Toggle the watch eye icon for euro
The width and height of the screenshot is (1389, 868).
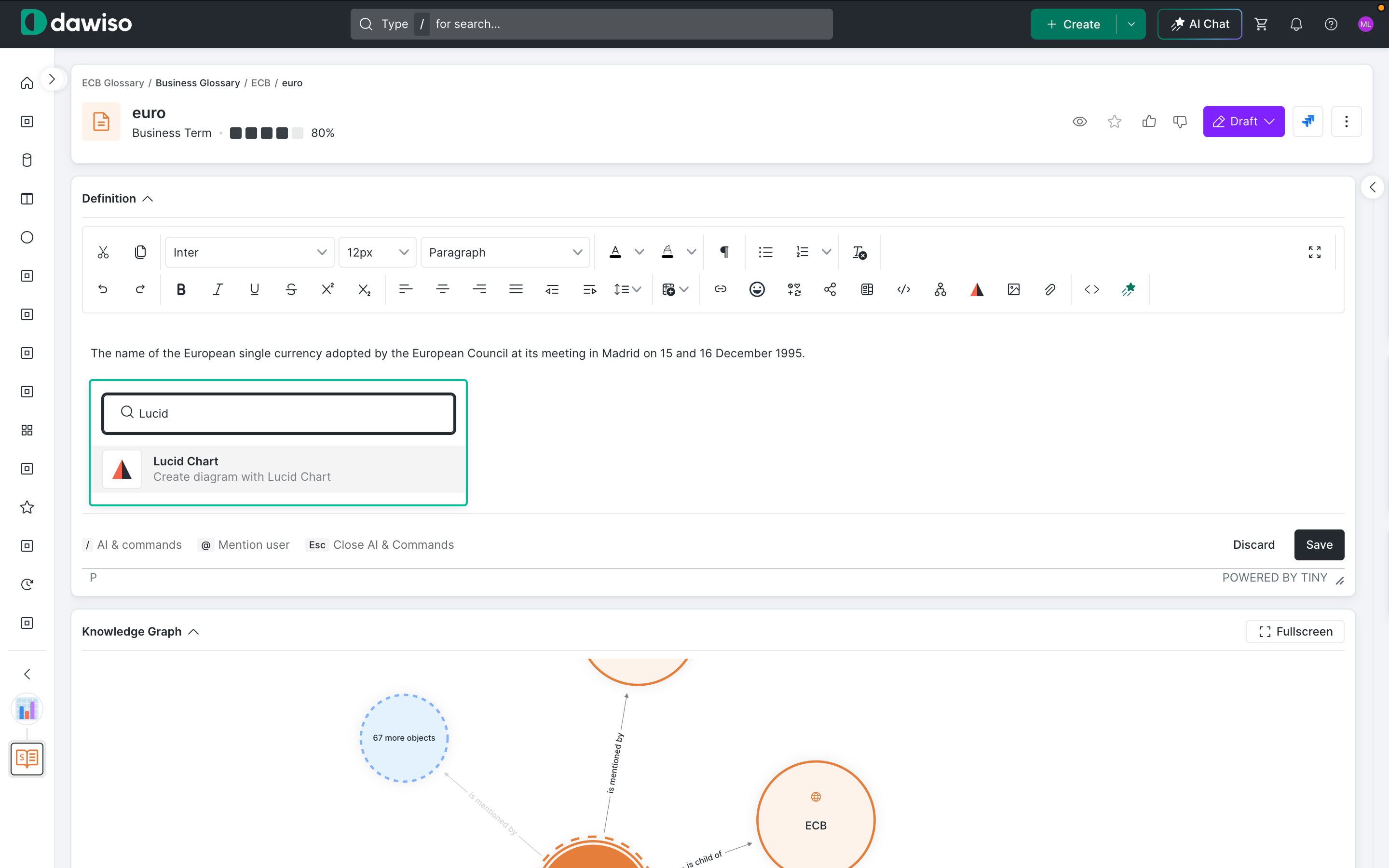point(1080,121)
